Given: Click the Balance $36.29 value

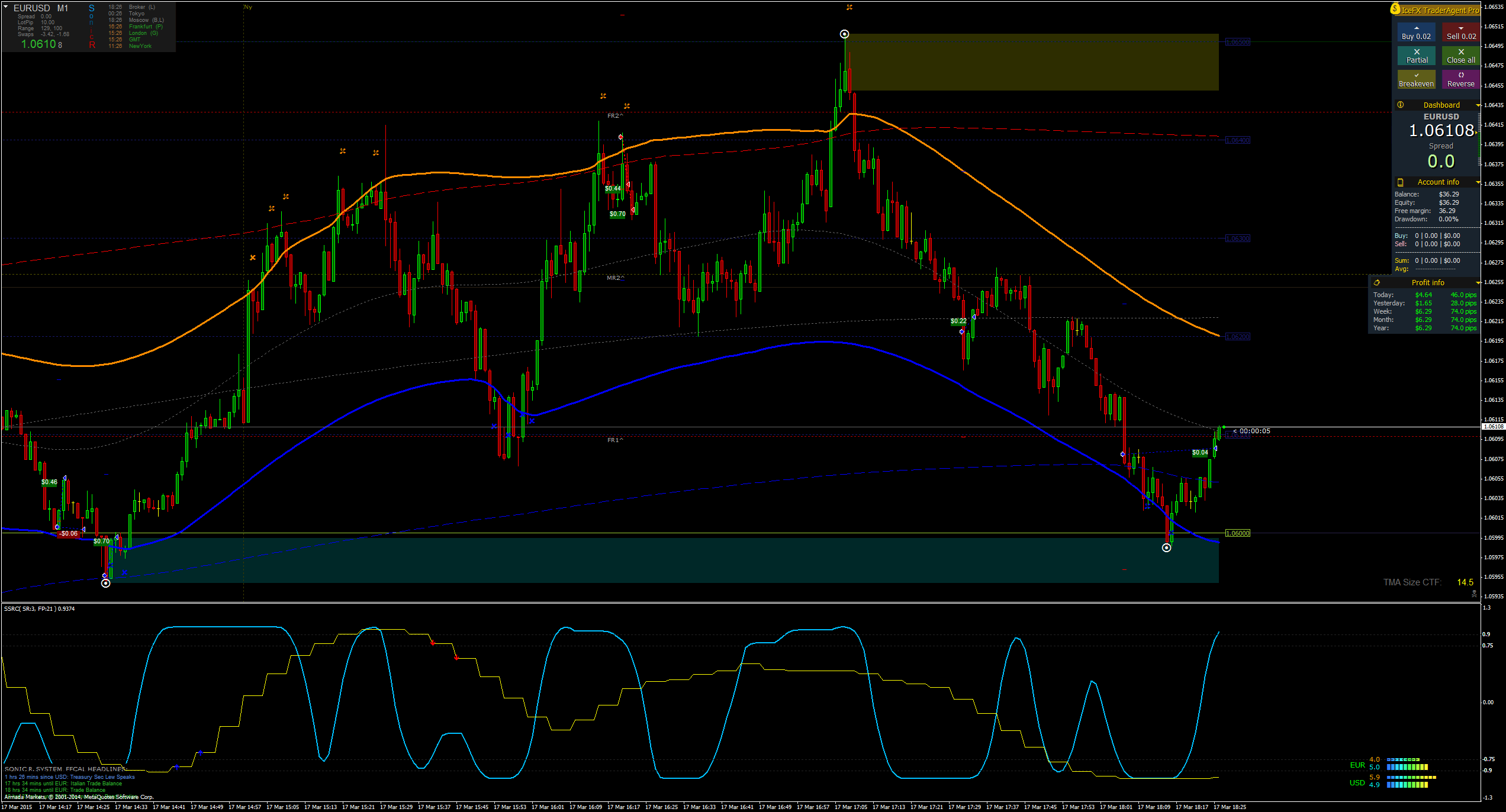Looking at the screenshot, I should pos(1449,194).
